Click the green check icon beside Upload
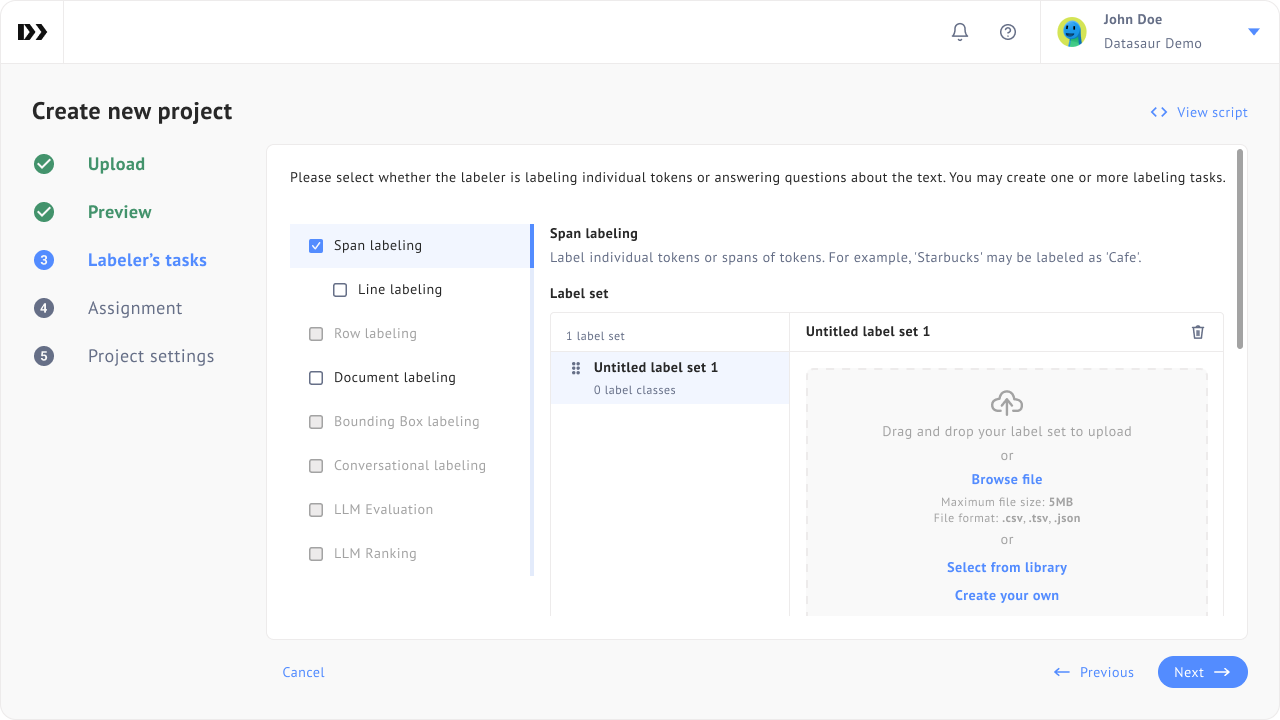The image size is (1280, 720). coord(44,164)
